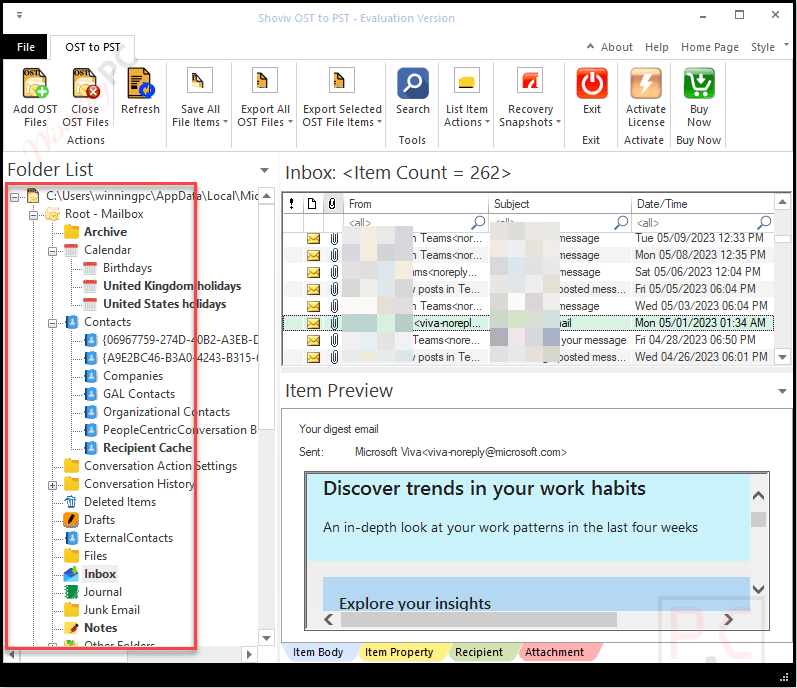This screenshot has height=688, width=797.
Task: Open the Files folder
Action: pos(95,556)
